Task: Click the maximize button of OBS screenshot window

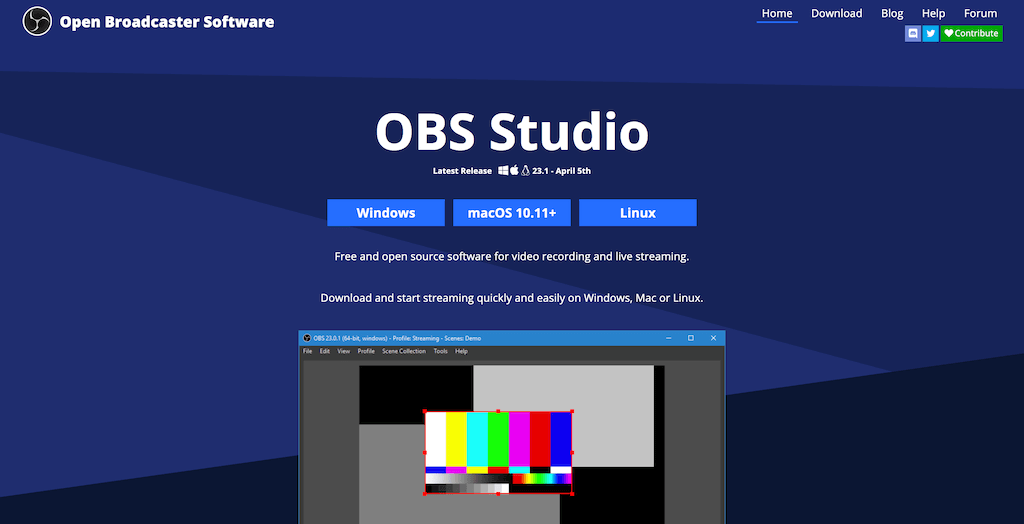Action: 691,338
